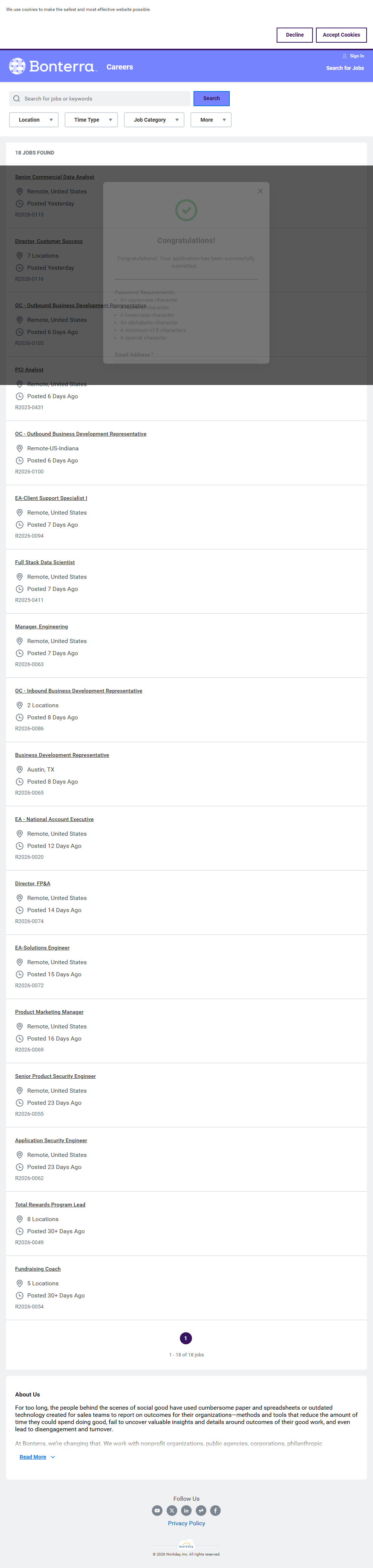Select page 1 in pagination
The height and width of the screenshot is (1568, 373).
(186, 1338)
